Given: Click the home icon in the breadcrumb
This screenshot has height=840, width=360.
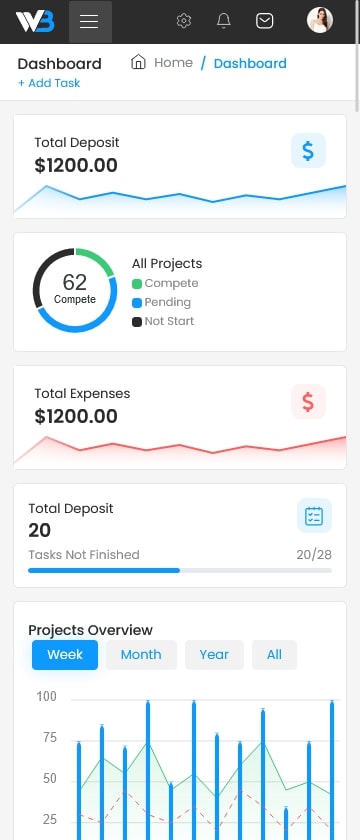Looking at the screenshot, I should click(138, 62).
